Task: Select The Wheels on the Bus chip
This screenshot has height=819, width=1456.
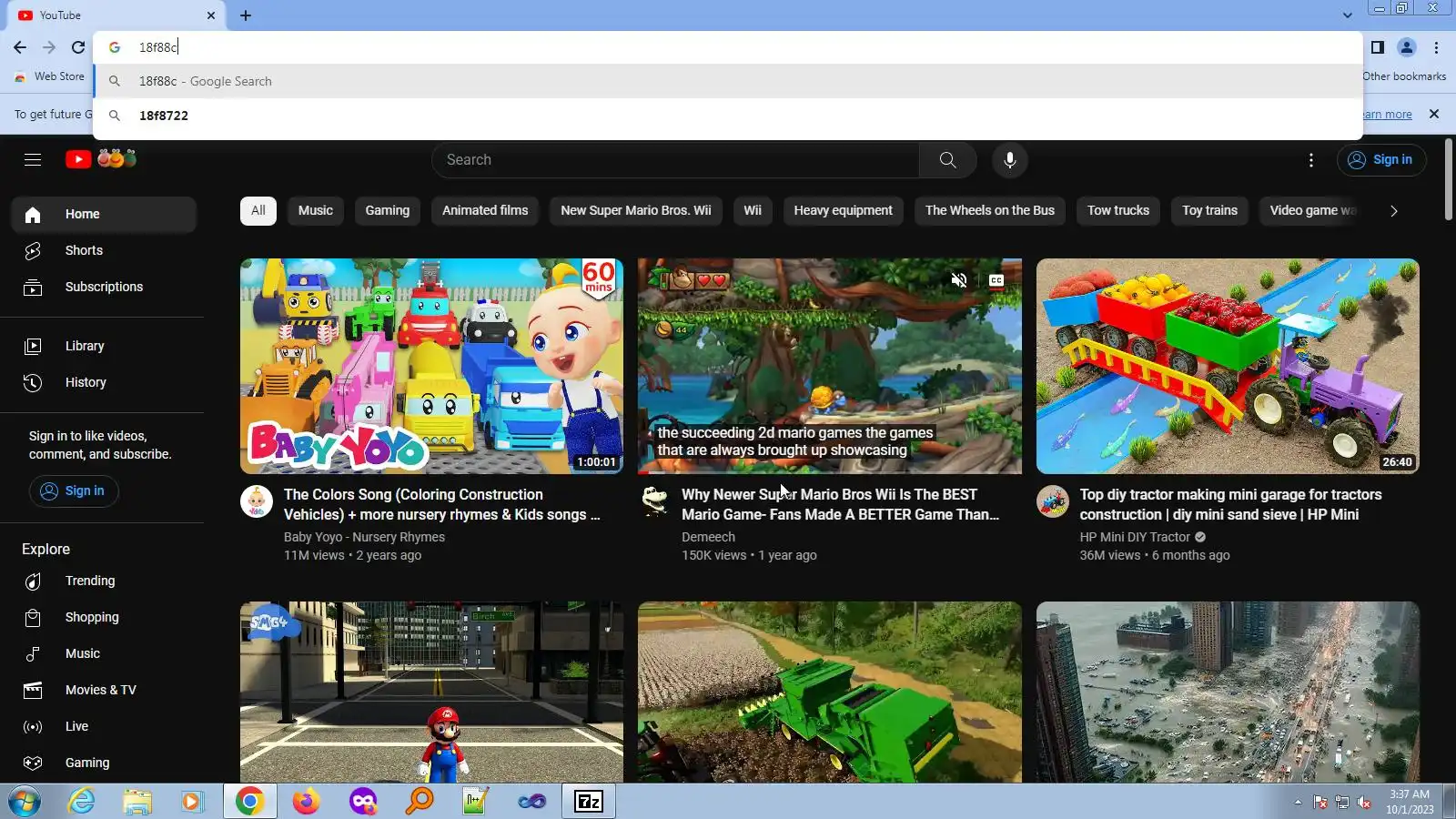Action: pyautogui.click(x=990, y=210)
